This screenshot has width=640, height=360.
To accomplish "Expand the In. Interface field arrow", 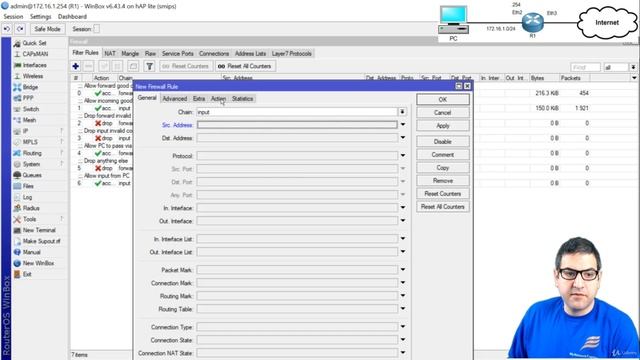I will tap(403, 208).
